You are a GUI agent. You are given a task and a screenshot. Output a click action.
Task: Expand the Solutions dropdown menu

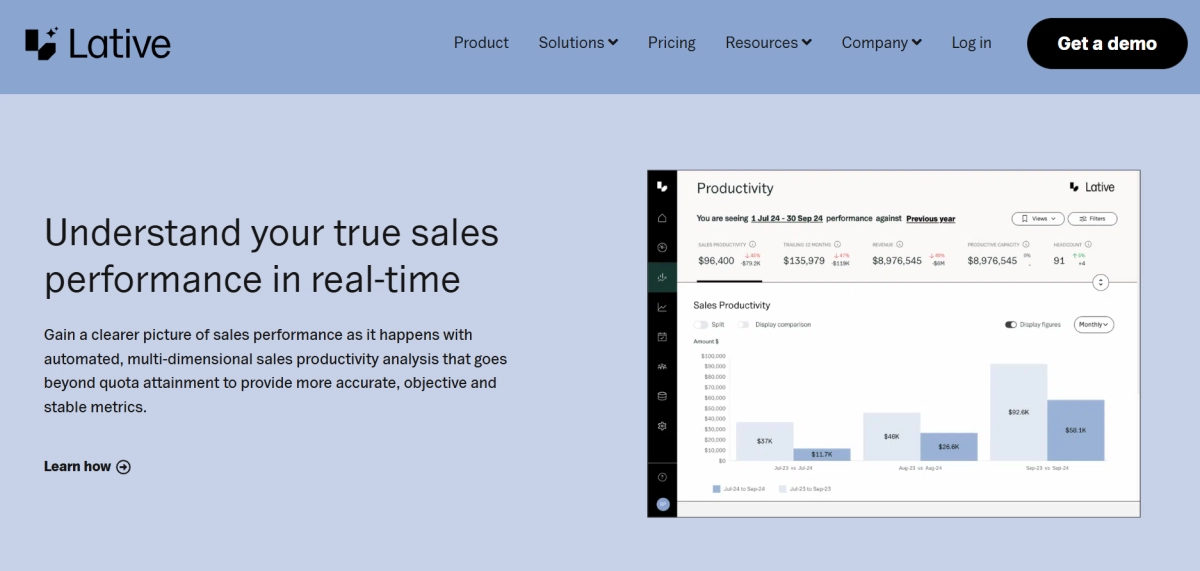(x=578, y=43)
